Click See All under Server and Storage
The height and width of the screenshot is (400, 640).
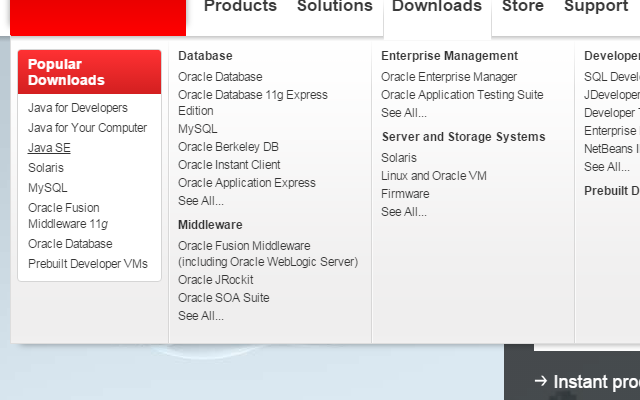(x=404, y=212)
